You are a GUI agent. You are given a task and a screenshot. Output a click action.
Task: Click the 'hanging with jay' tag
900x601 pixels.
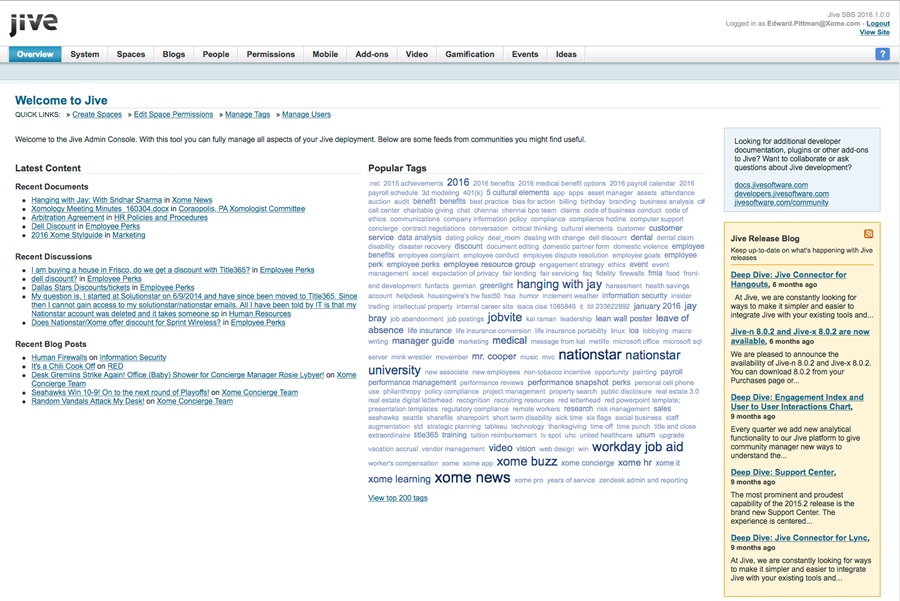559,284
